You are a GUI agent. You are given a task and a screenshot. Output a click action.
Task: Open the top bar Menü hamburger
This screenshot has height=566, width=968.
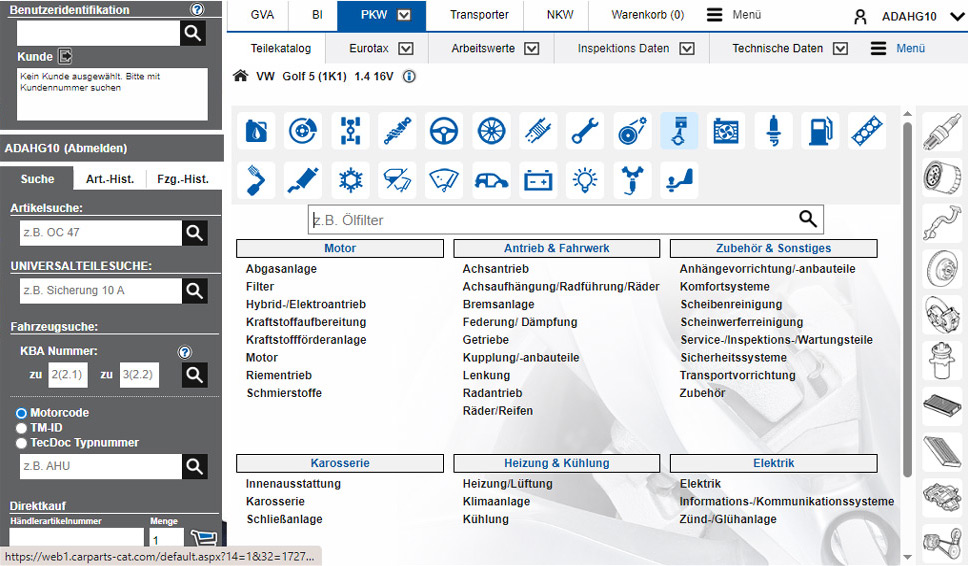click(x=734, y=15)
